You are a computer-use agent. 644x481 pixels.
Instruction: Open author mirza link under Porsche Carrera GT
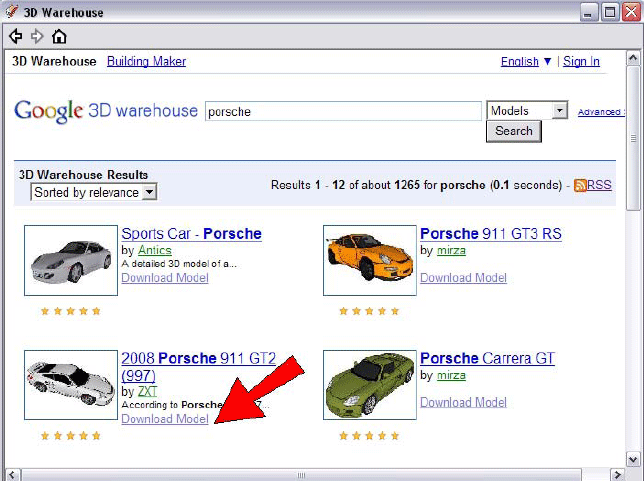click(451, 375)
